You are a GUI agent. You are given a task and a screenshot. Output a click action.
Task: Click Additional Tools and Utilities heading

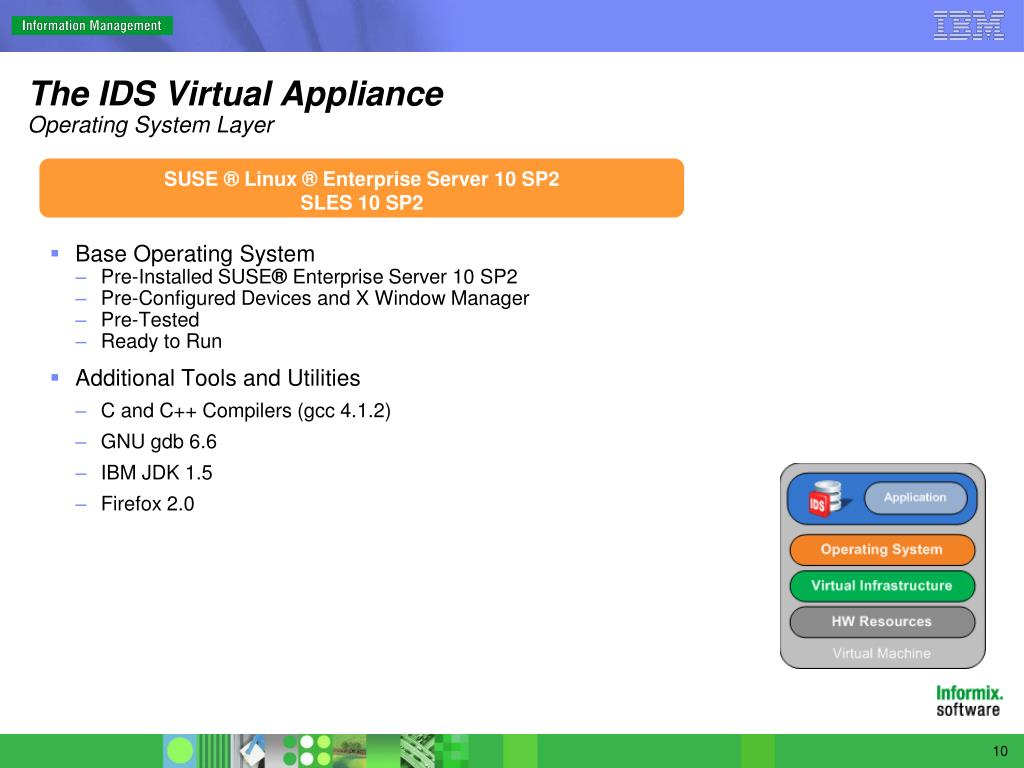click(x=217, y=378)
